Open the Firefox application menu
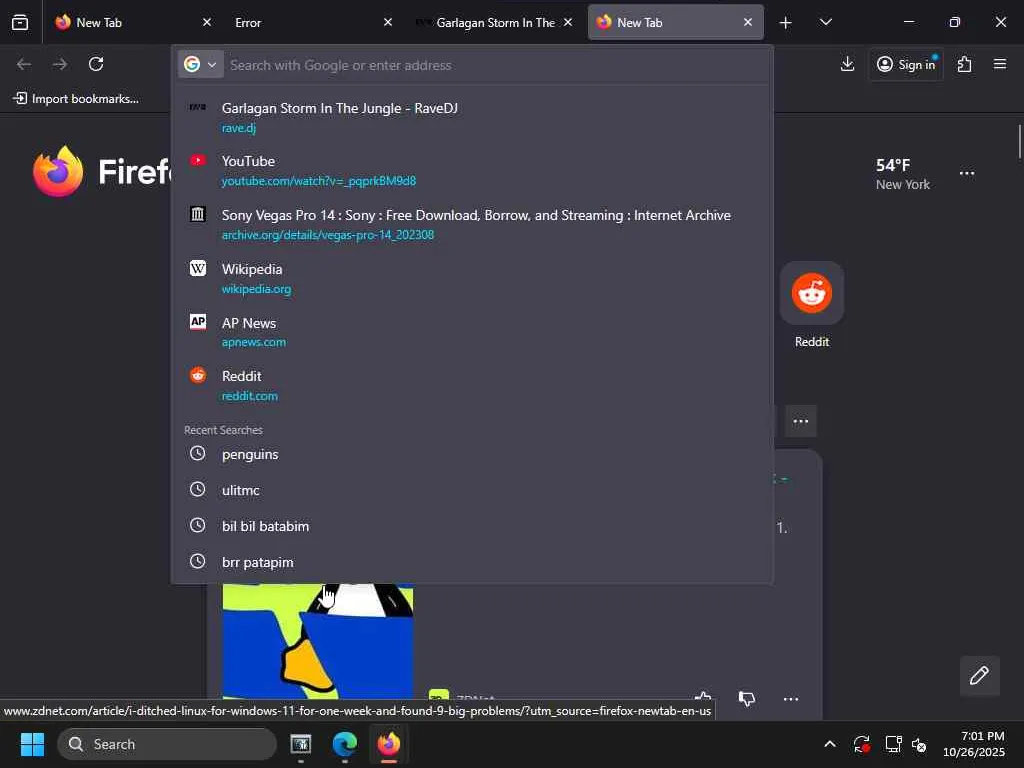The image size is (1024, 768). [1000, 64]
